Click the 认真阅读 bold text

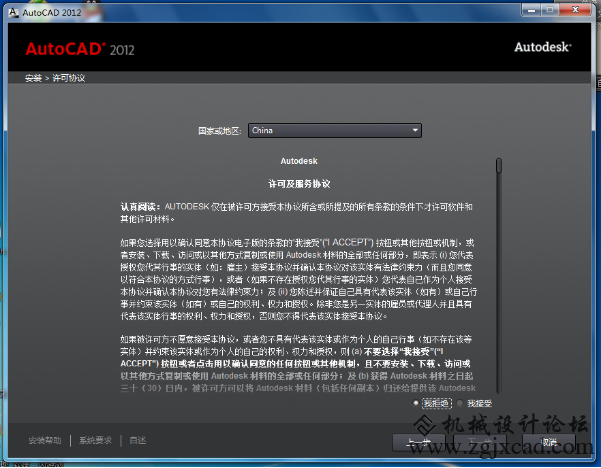pos(140,207)
